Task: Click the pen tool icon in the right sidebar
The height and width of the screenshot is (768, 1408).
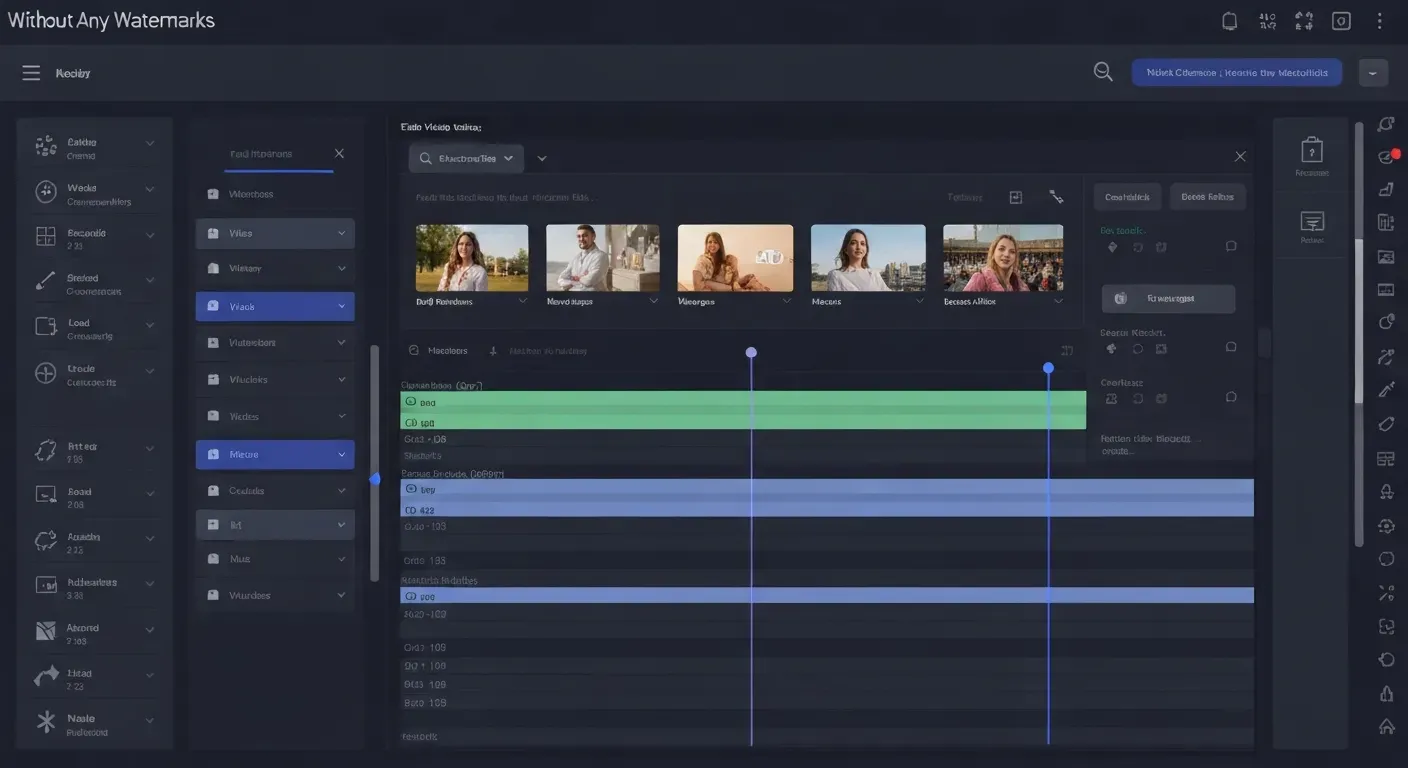Action: click(1385, 389)
